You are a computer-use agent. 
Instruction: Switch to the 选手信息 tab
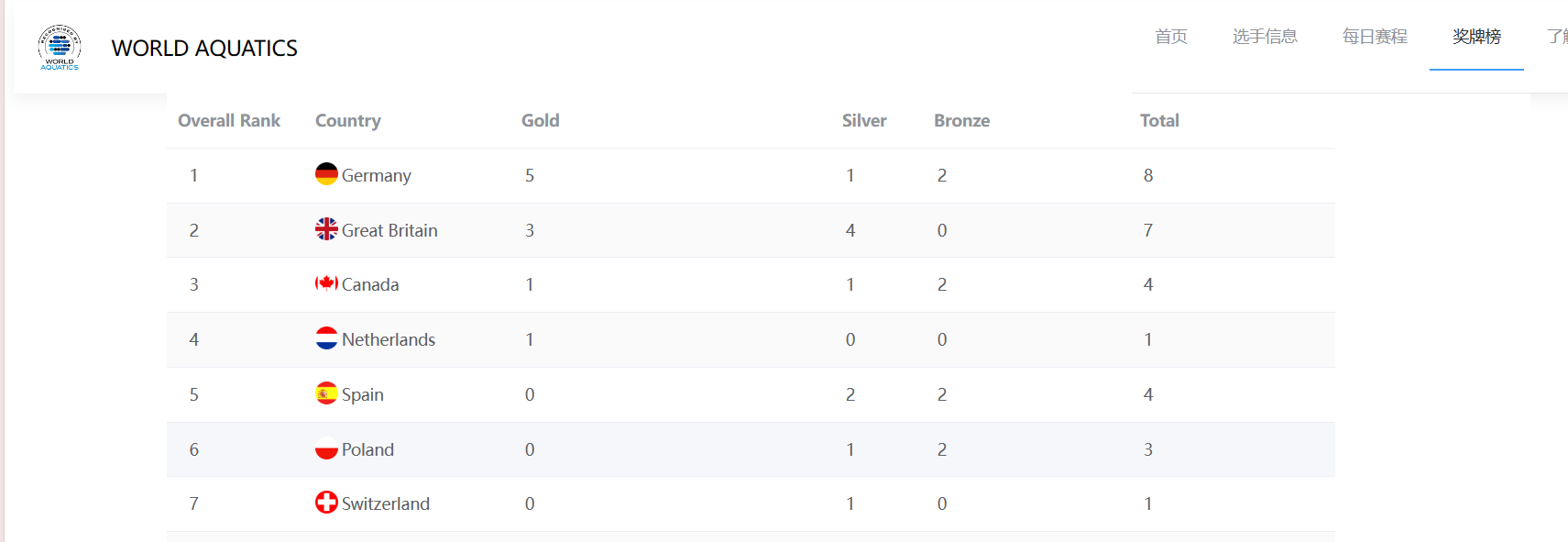tap(1265, 37)
